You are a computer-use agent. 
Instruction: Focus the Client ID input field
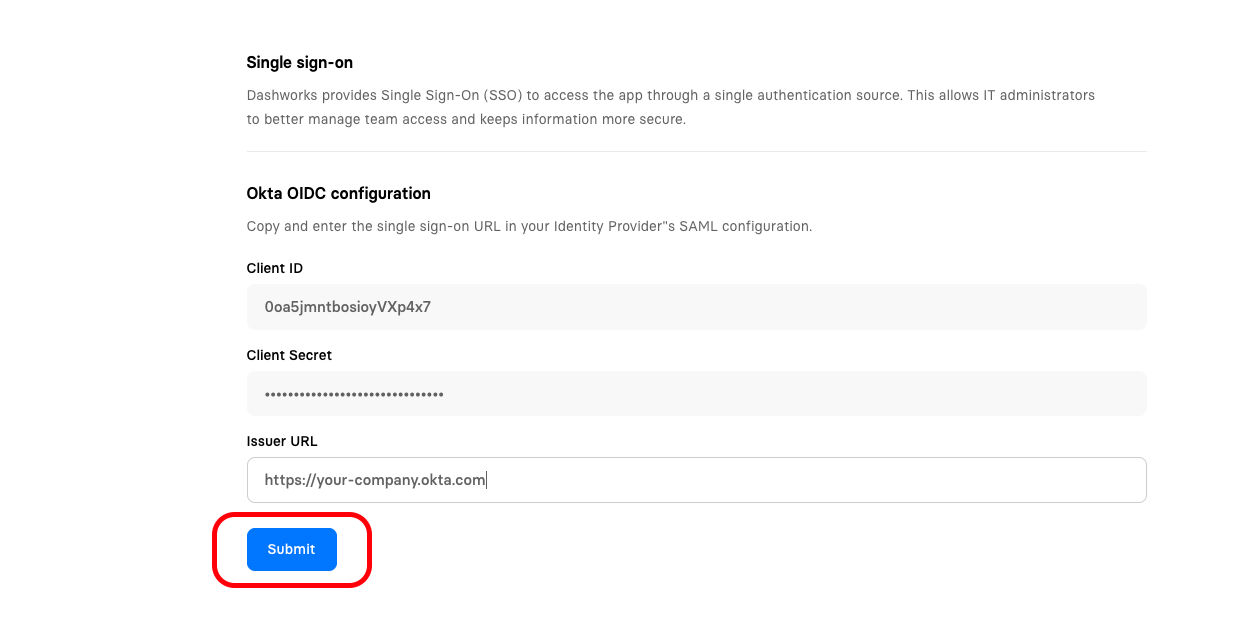pos(696,307)
